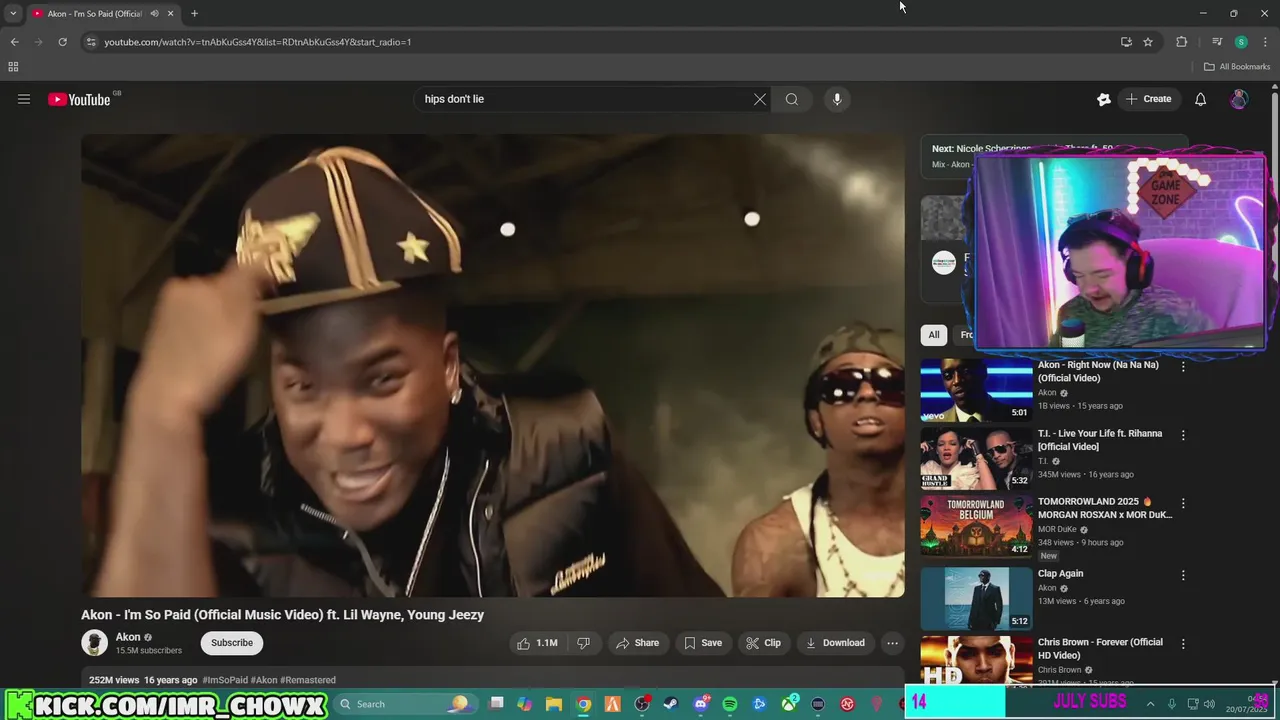
Task: Reload the page in Chrome
Action: click(62, 42)
